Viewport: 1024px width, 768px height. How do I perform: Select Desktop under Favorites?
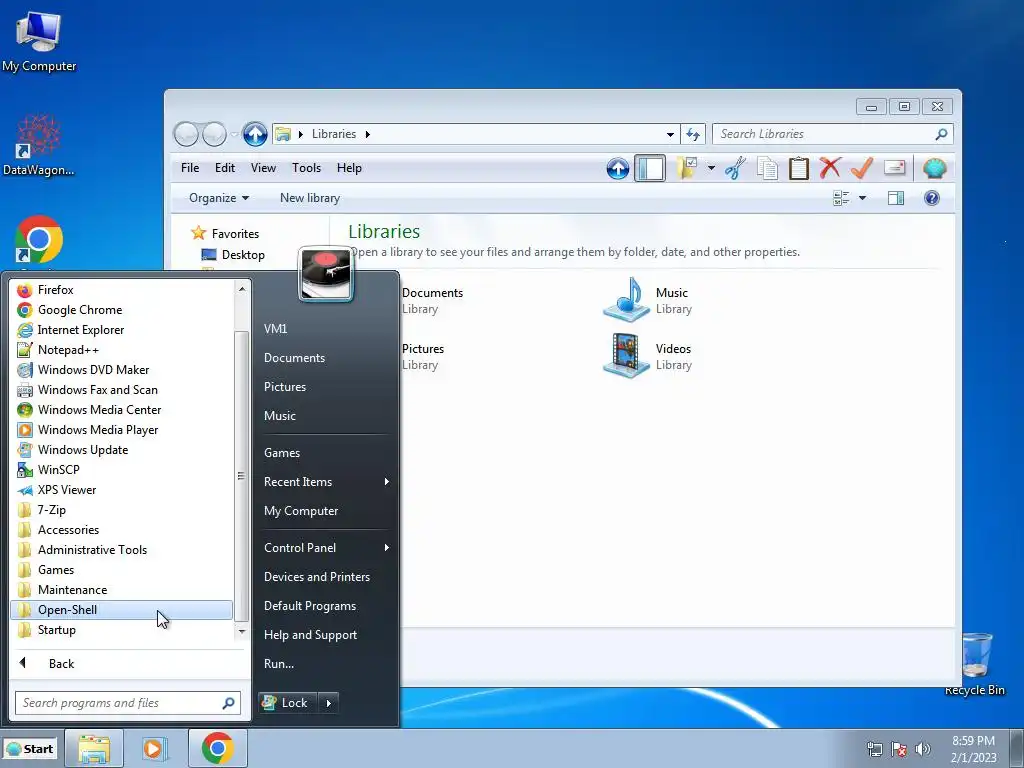(233, 255)
